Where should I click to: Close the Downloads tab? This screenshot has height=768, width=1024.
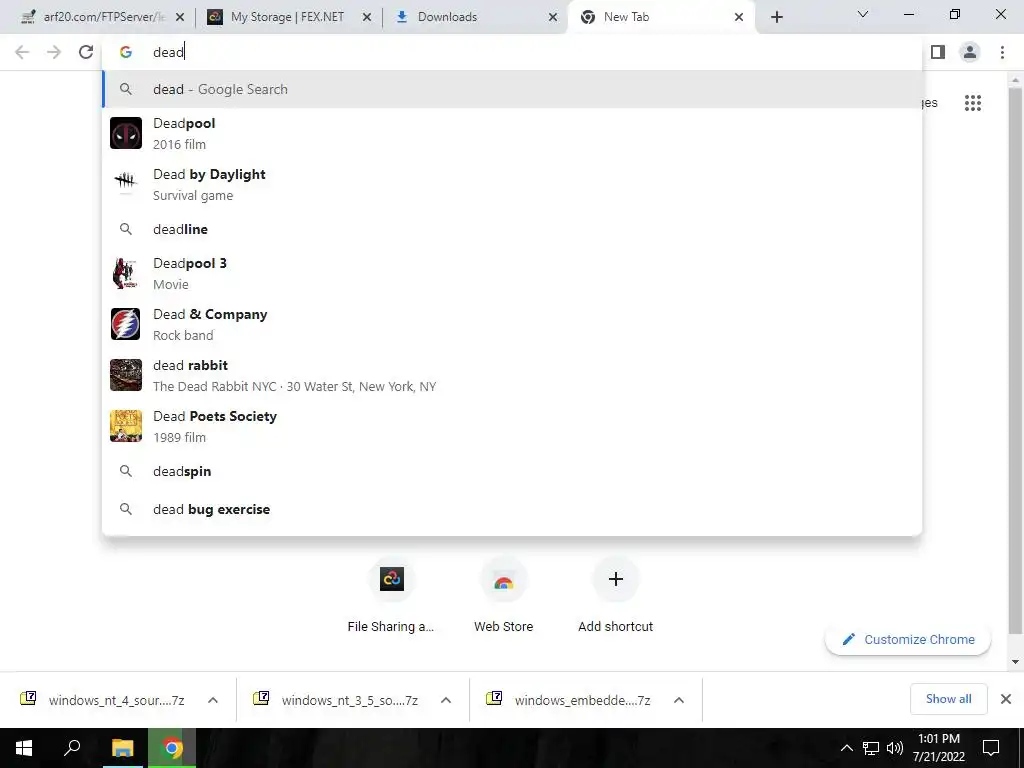click(x=553, y=18)
